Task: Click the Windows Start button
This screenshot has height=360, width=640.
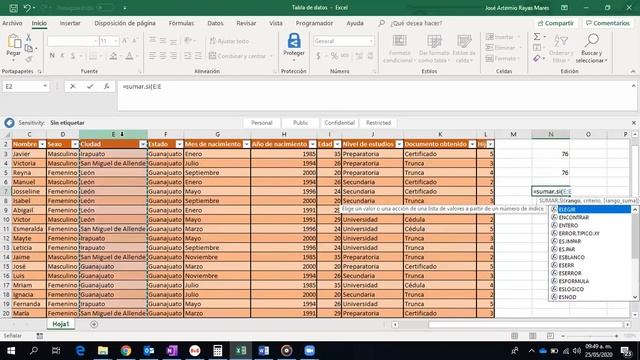Action: [11, 351]
